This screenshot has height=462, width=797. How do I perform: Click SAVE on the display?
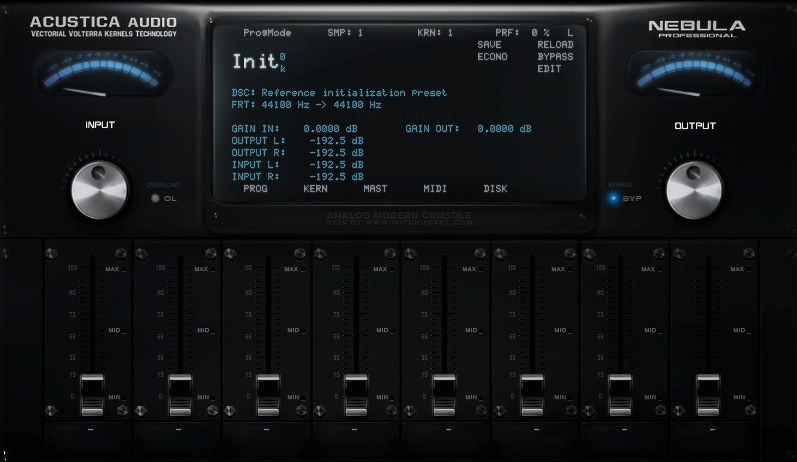point(489,45)
